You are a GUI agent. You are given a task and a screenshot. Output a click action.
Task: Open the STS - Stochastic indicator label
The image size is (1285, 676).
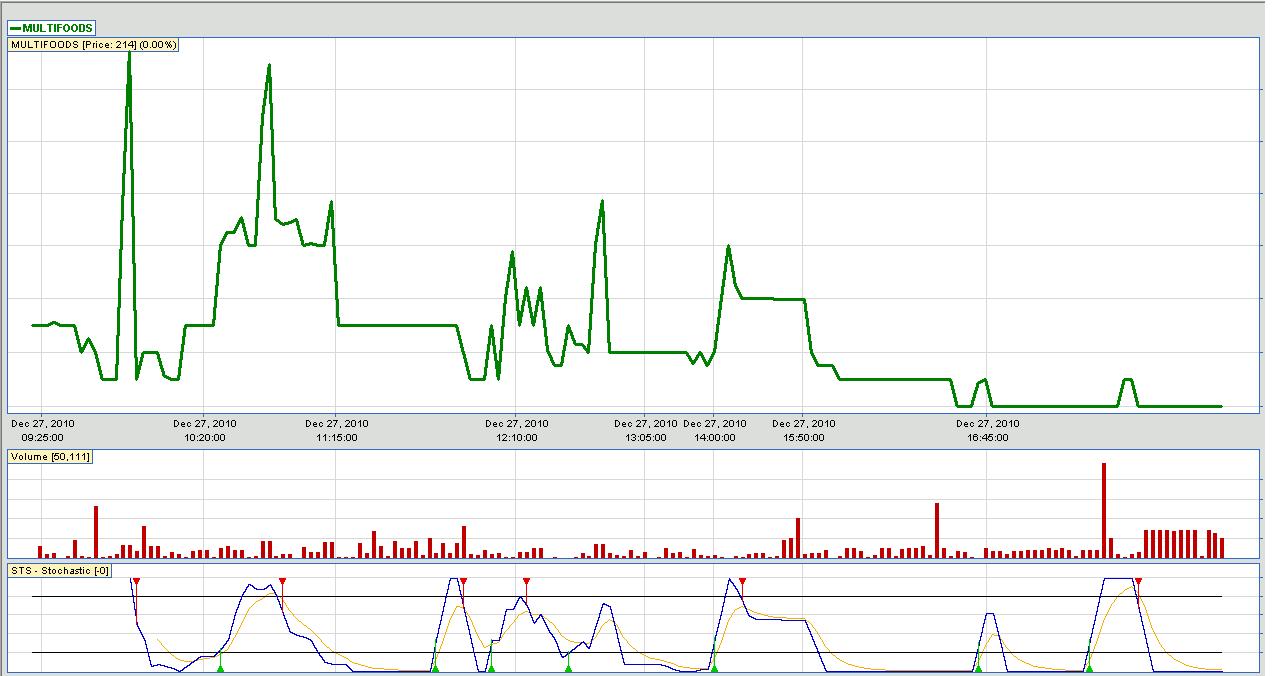(x=60, y=570)
